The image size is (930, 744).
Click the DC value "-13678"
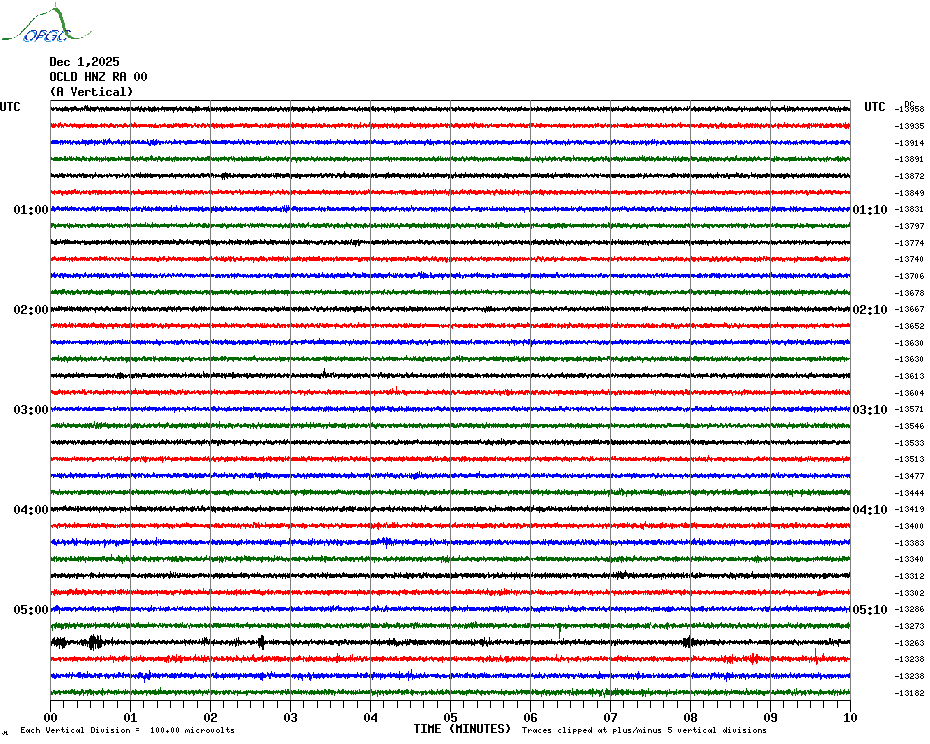pyautogui.click(x=909, y=293)
